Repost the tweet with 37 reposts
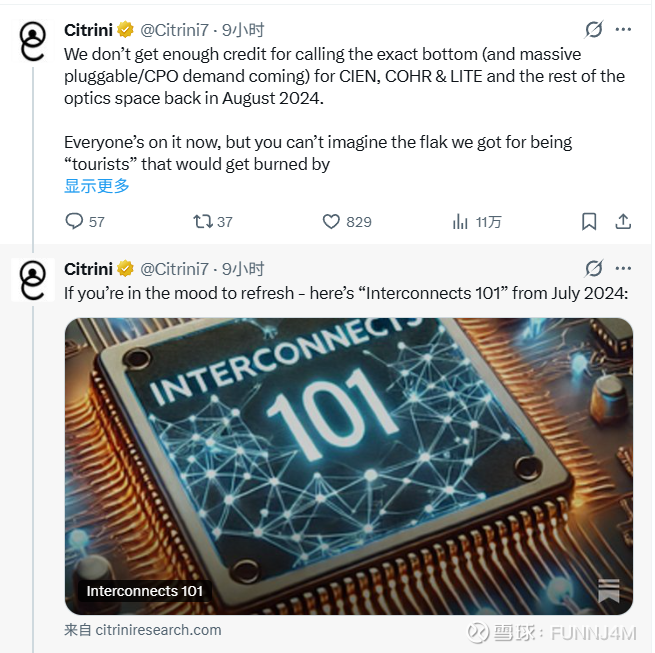The image size is (655, 653). click(203, 221)
